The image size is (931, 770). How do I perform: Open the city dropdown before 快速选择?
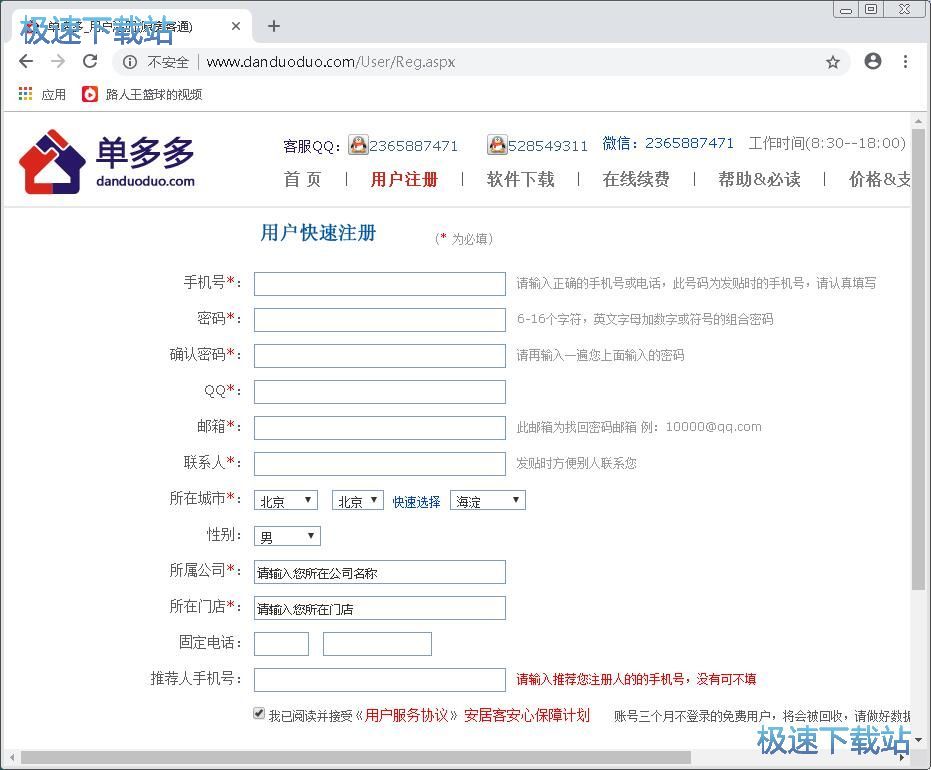pyautogui.click(x=358, y=500)
